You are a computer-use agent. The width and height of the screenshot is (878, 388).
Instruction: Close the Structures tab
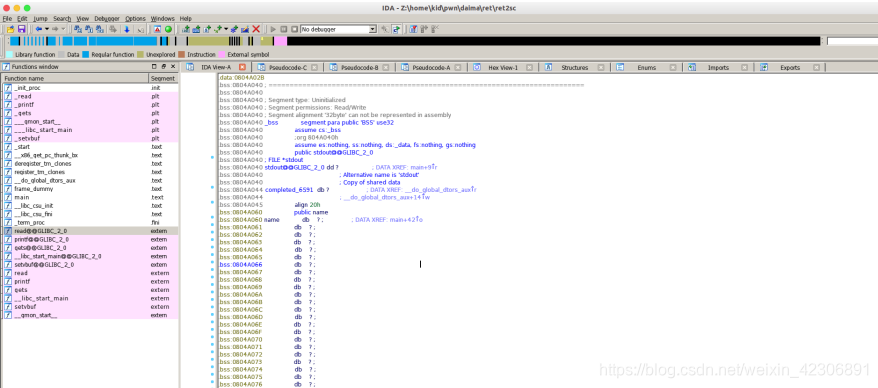tap(600, 67)
